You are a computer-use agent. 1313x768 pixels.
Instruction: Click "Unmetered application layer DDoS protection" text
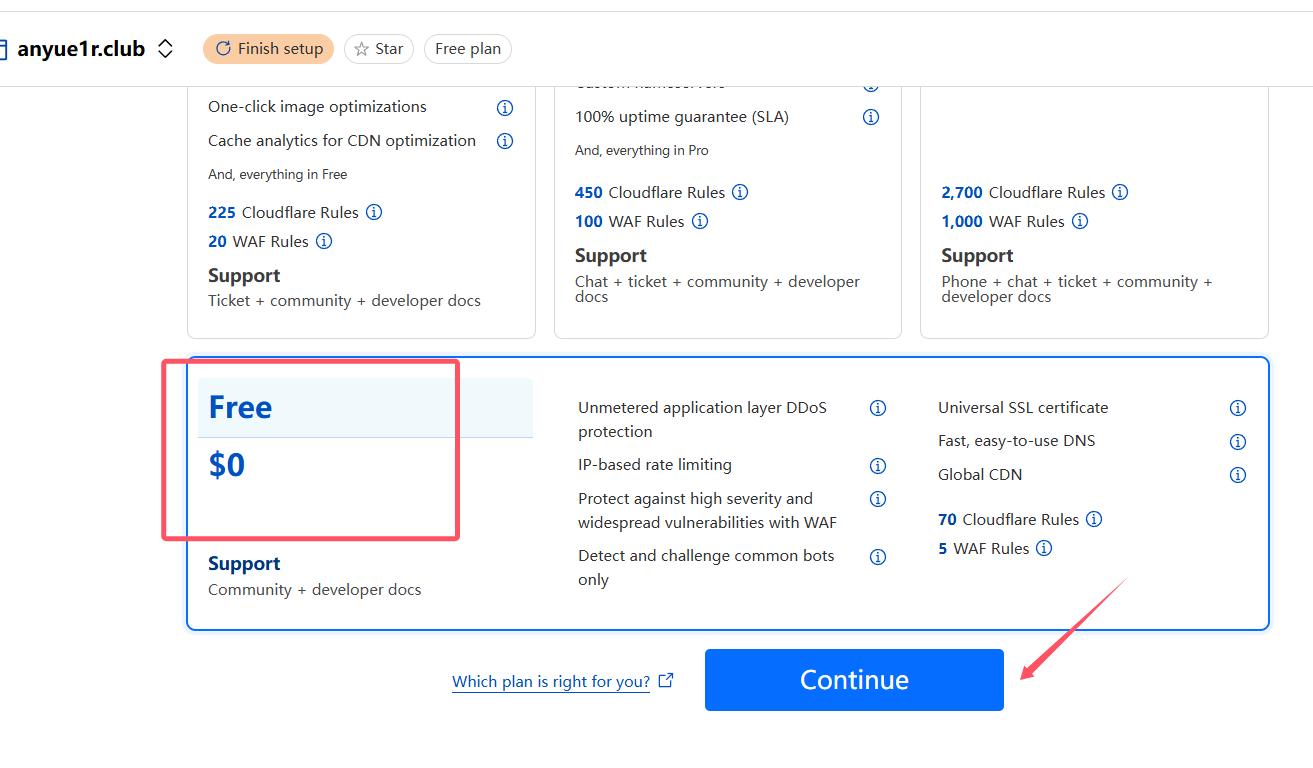[702, 420]
